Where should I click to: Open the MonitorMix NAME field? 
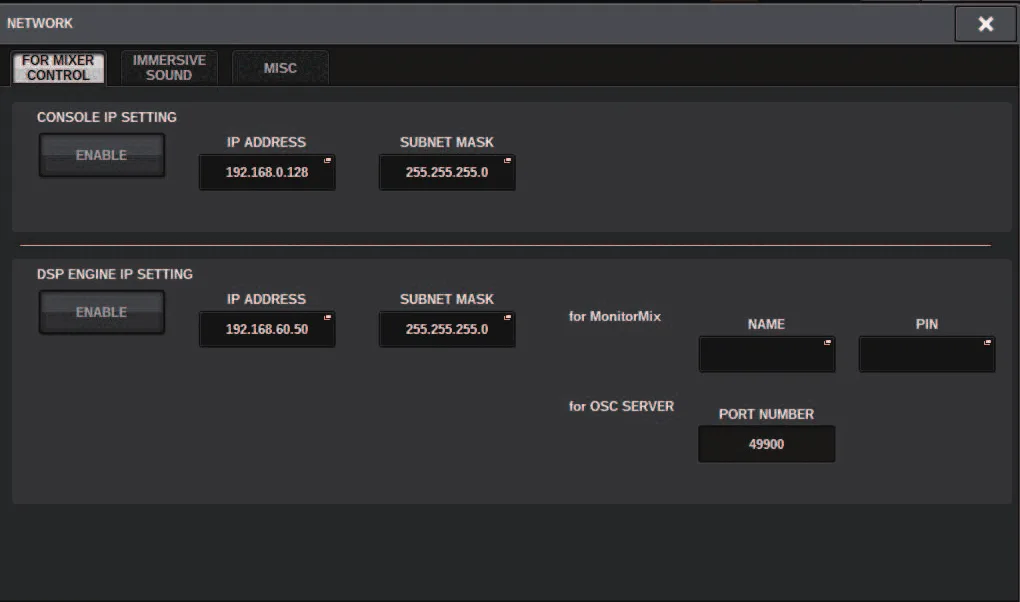pyautogui.click(x=767, y=354)
